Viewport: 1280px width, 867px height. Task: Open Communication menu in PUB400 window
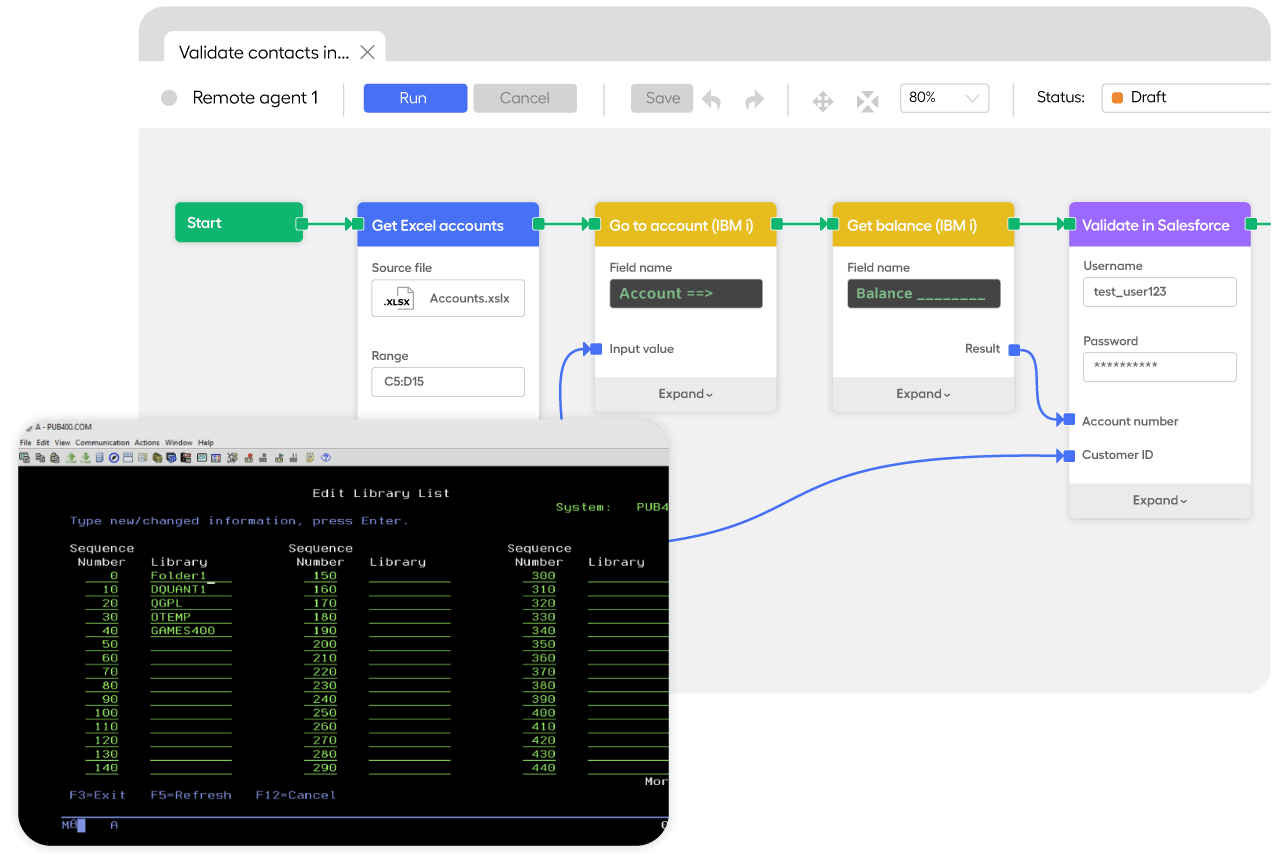102,443
